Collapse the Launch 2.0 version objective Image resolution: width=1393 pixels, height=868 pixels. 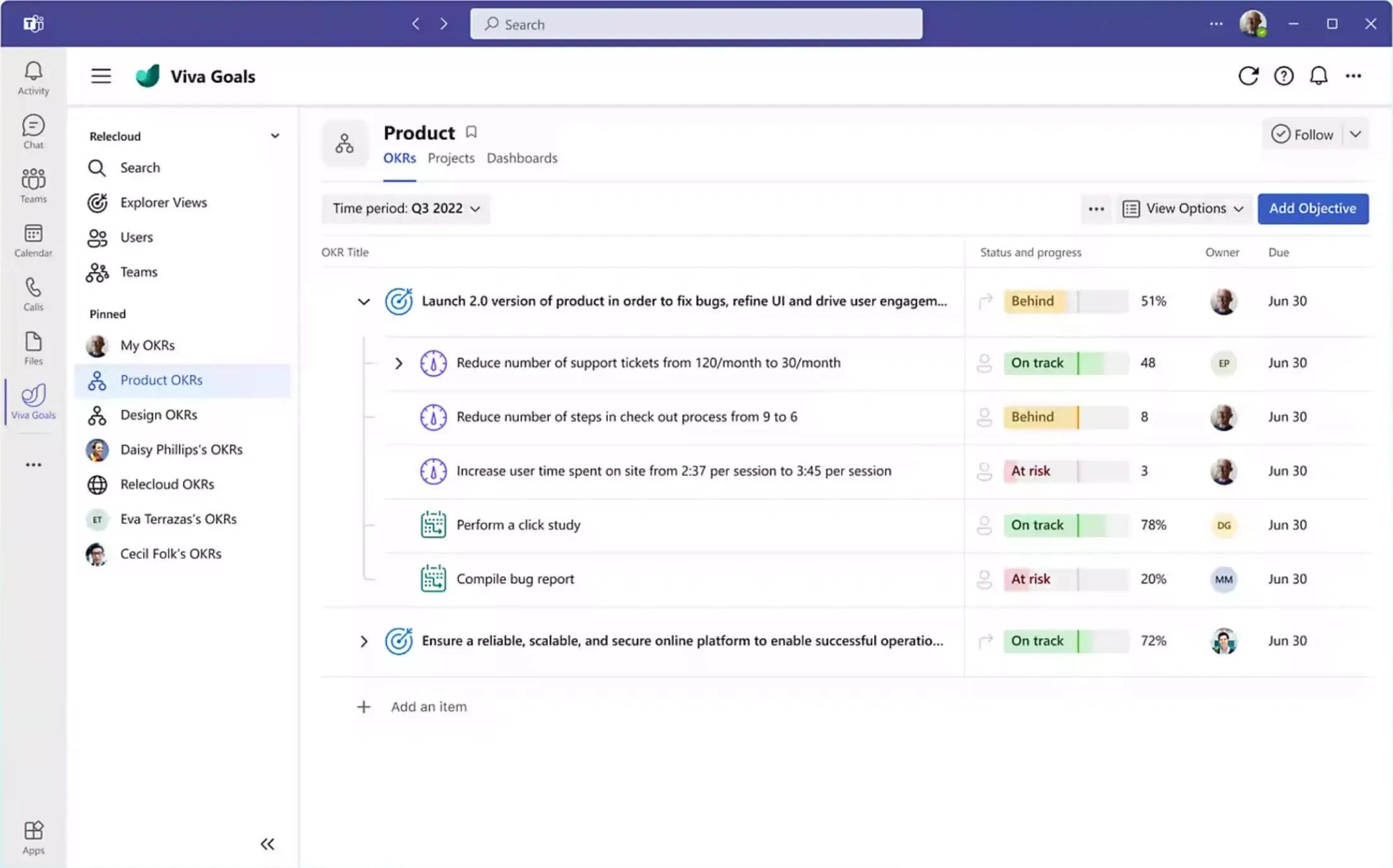[363, 301]
